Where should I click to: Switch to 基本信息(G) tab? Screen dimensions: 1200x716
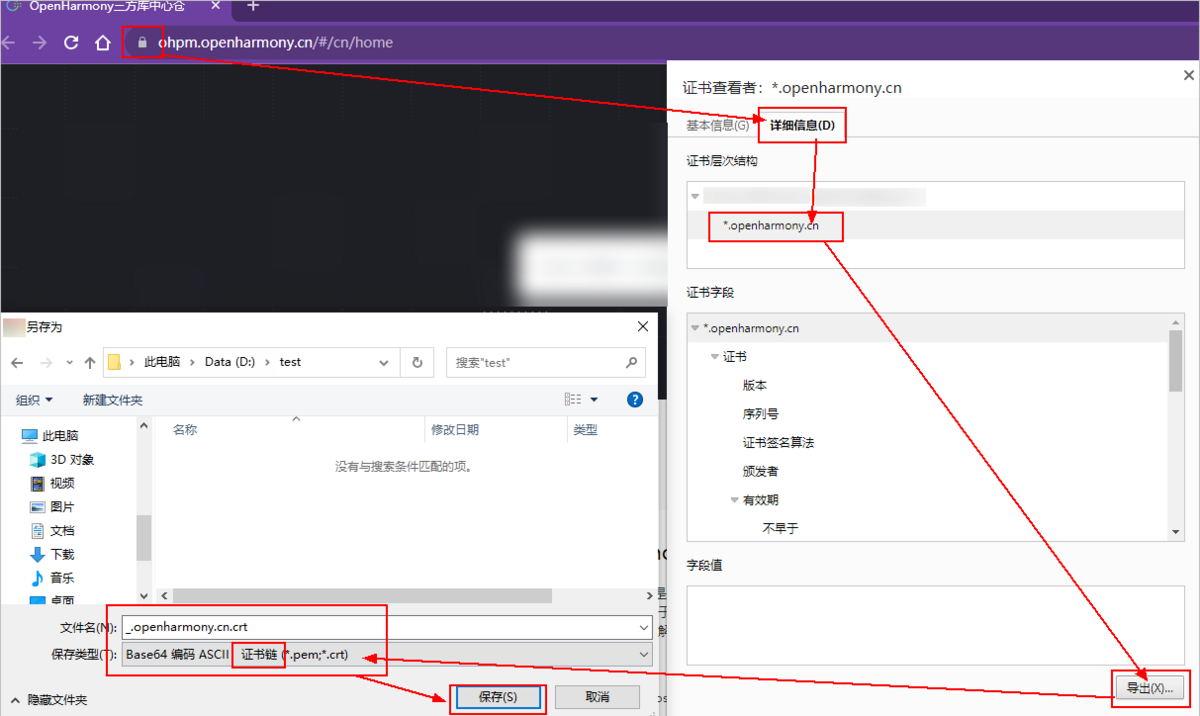(716, 125)
